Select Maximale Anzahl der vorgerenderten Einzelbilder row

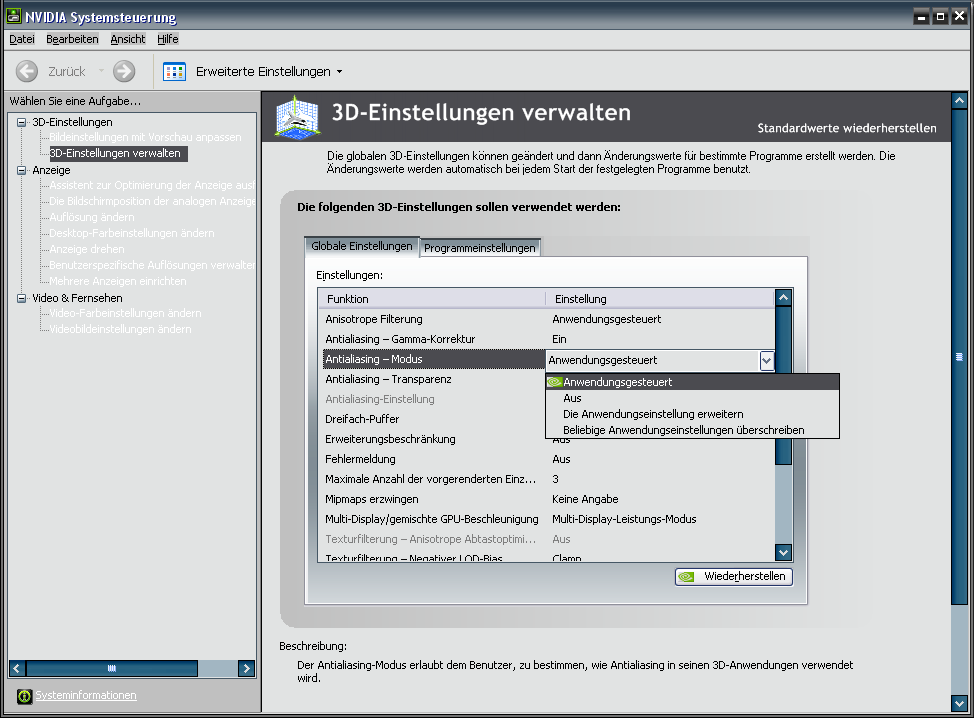(547, 479)
